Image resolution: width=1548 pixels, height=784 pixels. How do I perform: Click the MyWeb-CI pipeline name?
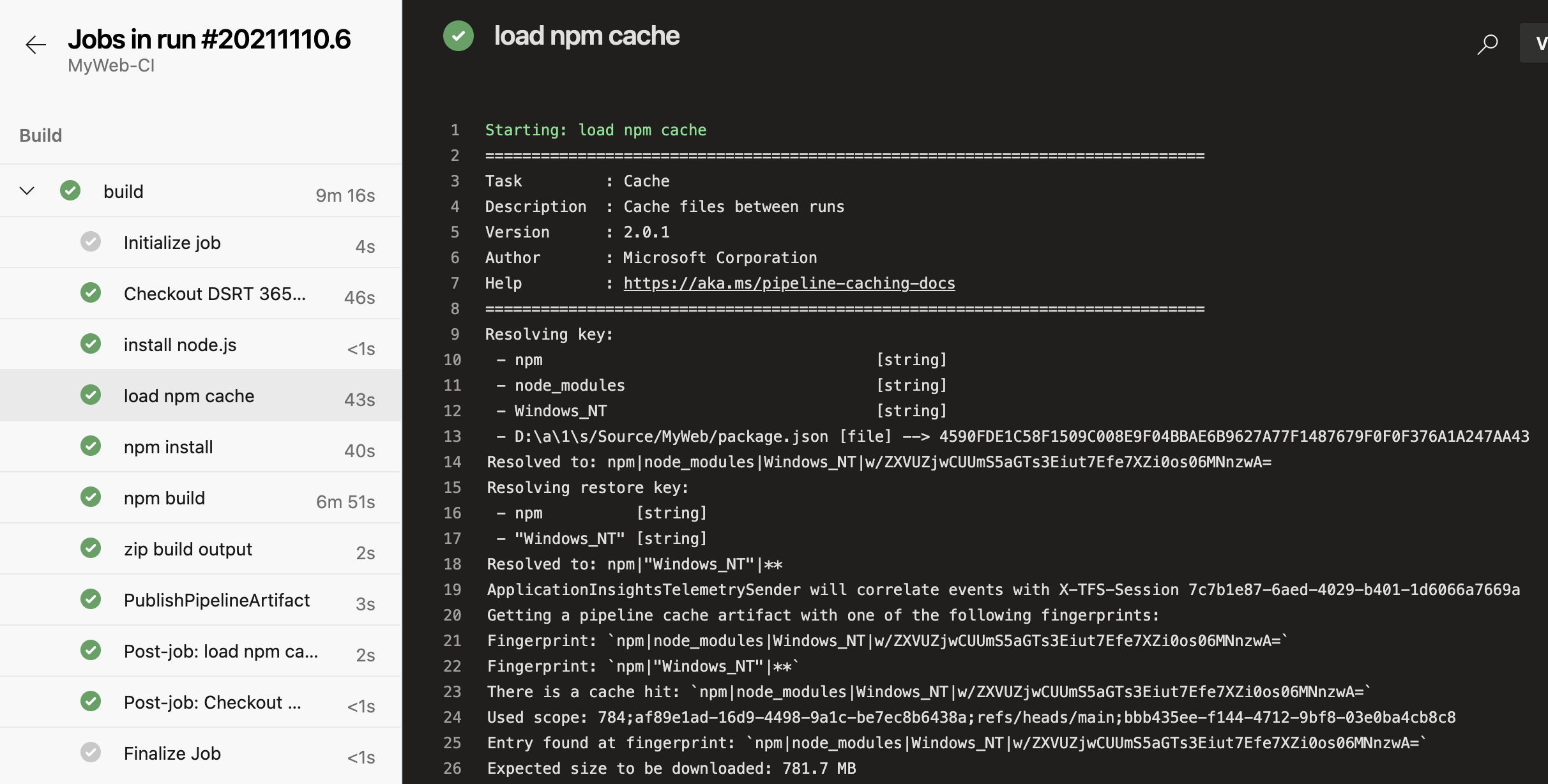111,64
